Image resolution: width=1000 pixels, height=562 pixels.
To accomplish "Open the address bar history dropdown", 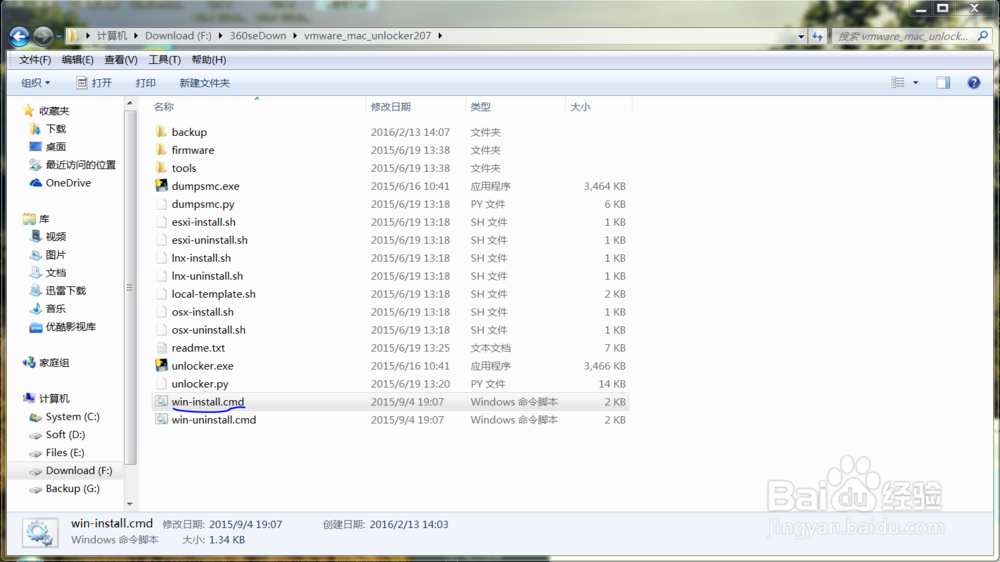I will pyautogui.click(x=801, y=36).
